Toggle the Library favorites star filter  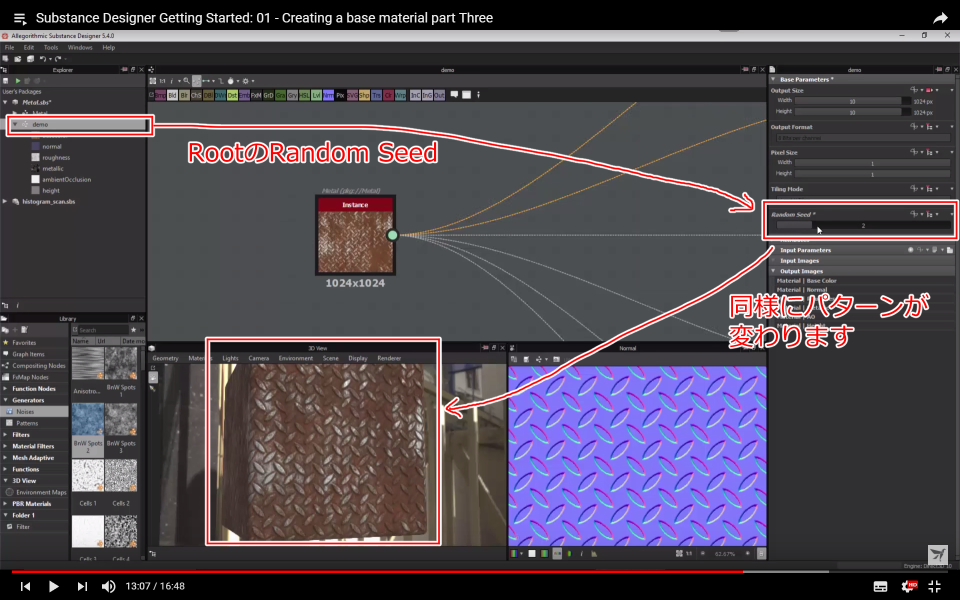pyautogui.click(x=133, y=330)
